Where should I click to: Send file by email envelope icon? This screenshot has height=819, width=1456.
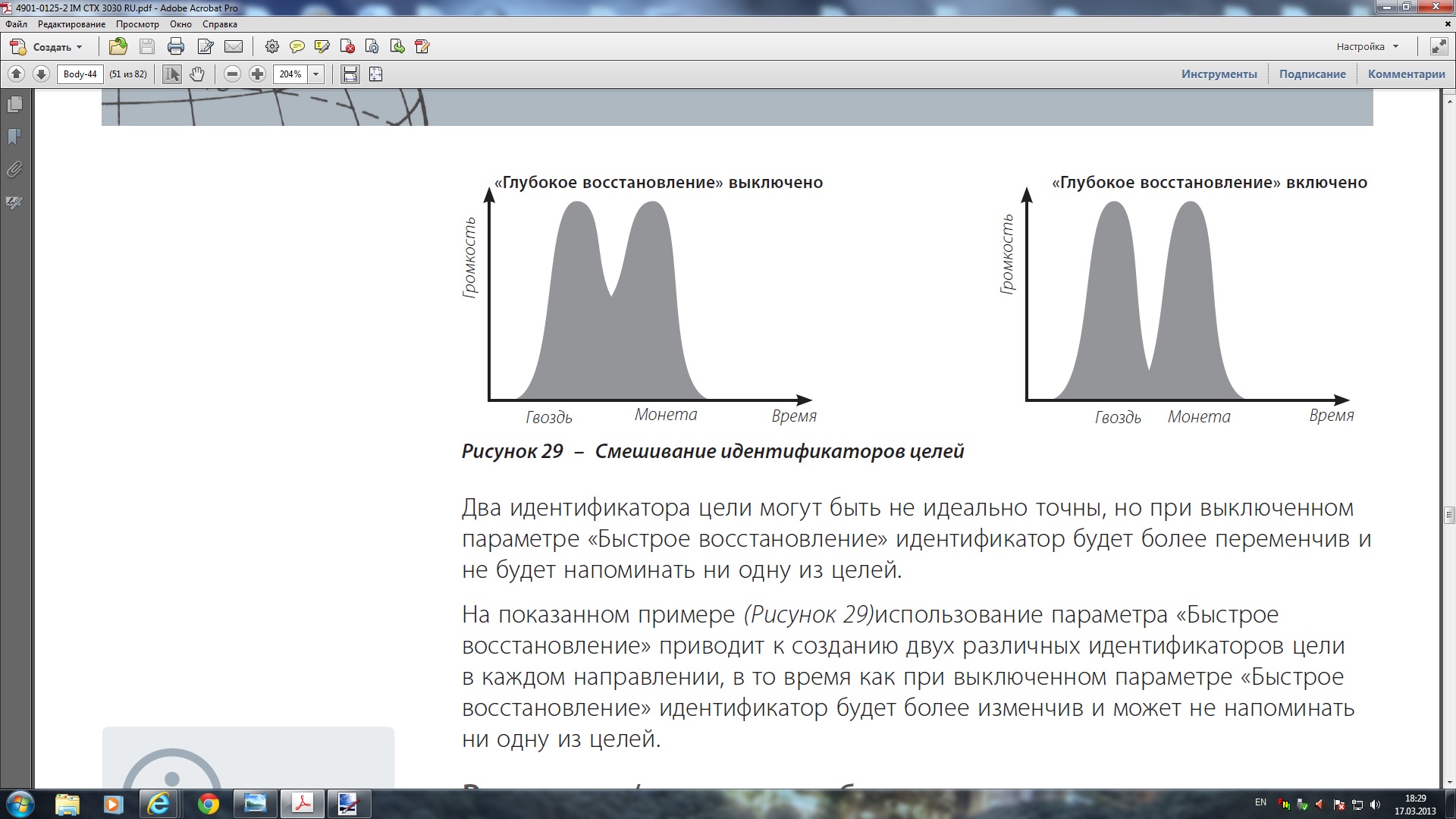[x=234, y=47]
